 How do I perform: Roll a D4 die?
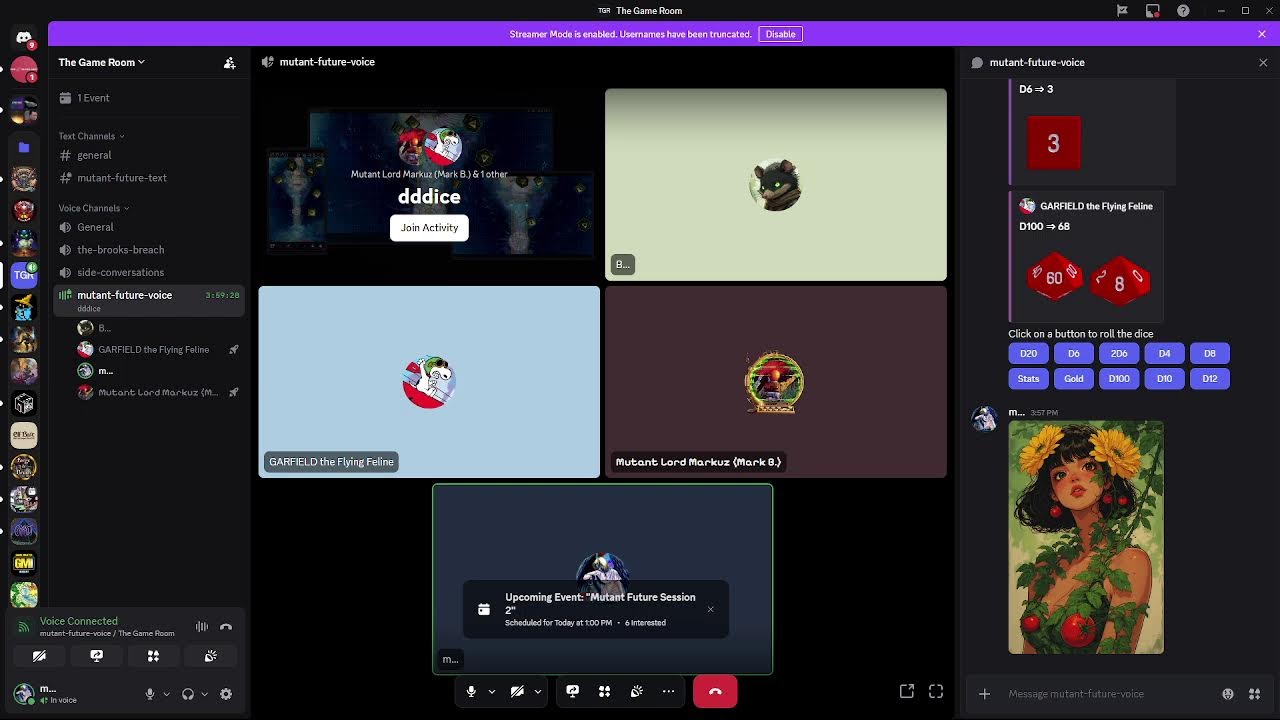click(1164, 353)
